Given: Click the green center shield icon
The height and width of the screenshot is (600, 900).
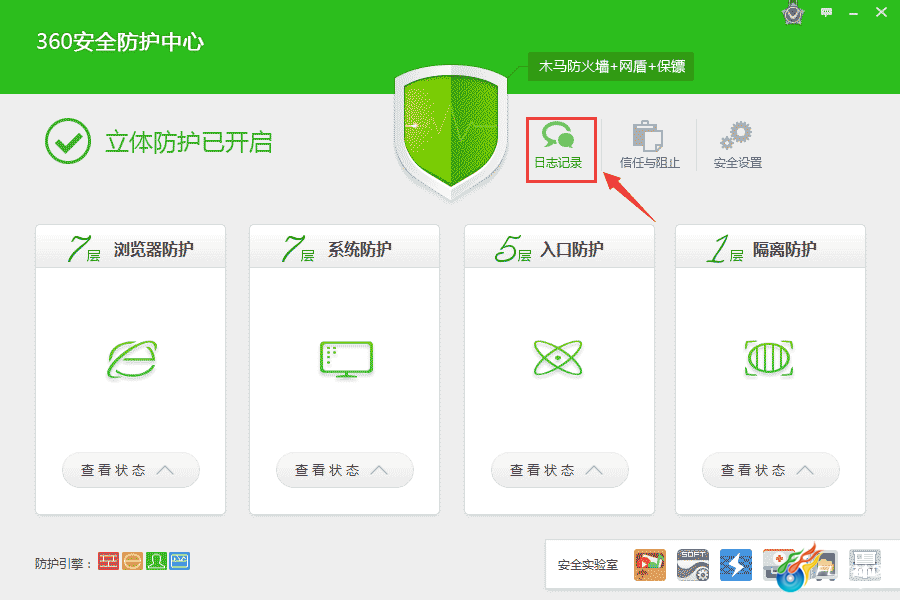Looking at the screenshot, I should pos(451,133).
